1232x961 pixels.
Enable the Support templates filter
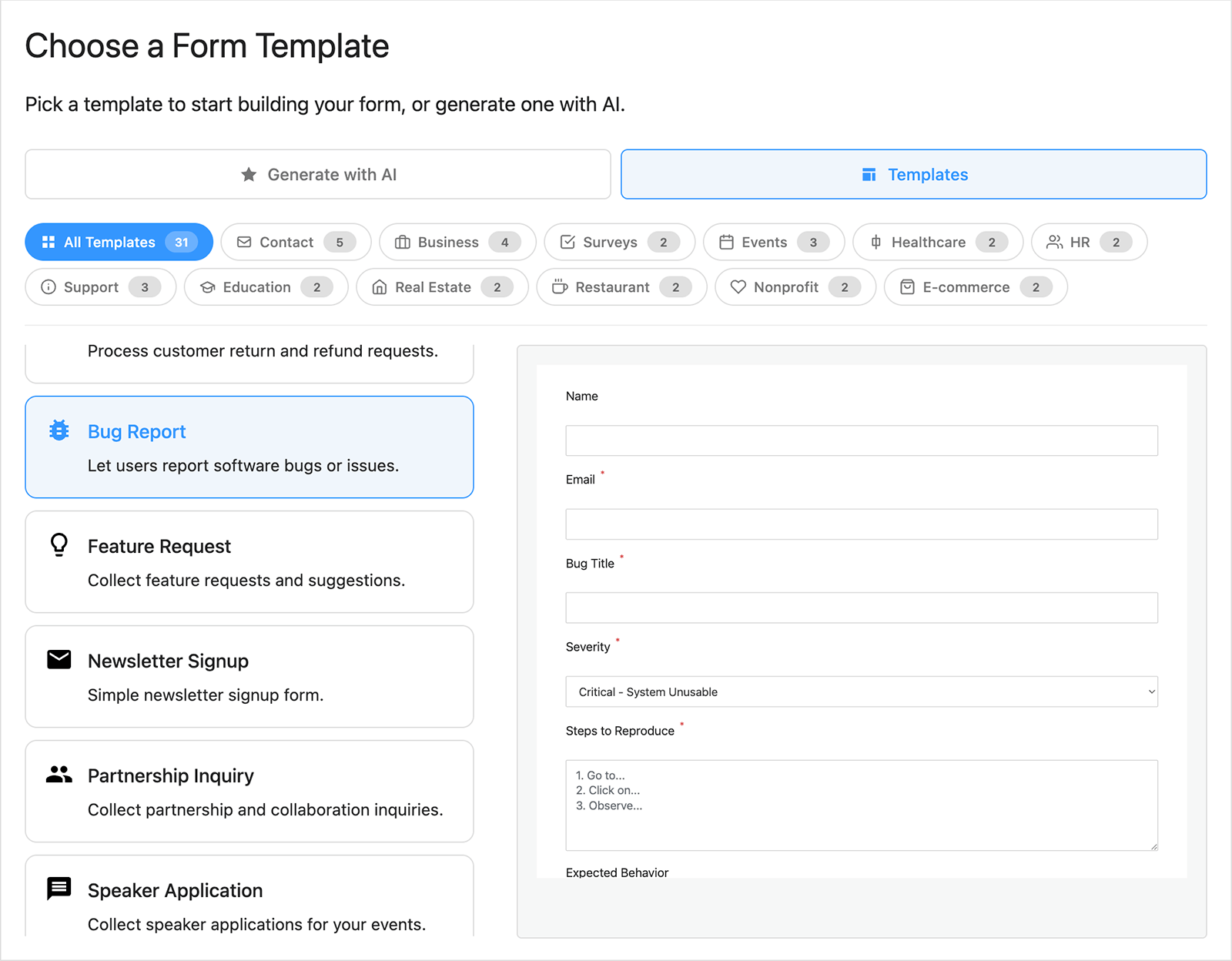pyautogui.click(x=99, y=287)
